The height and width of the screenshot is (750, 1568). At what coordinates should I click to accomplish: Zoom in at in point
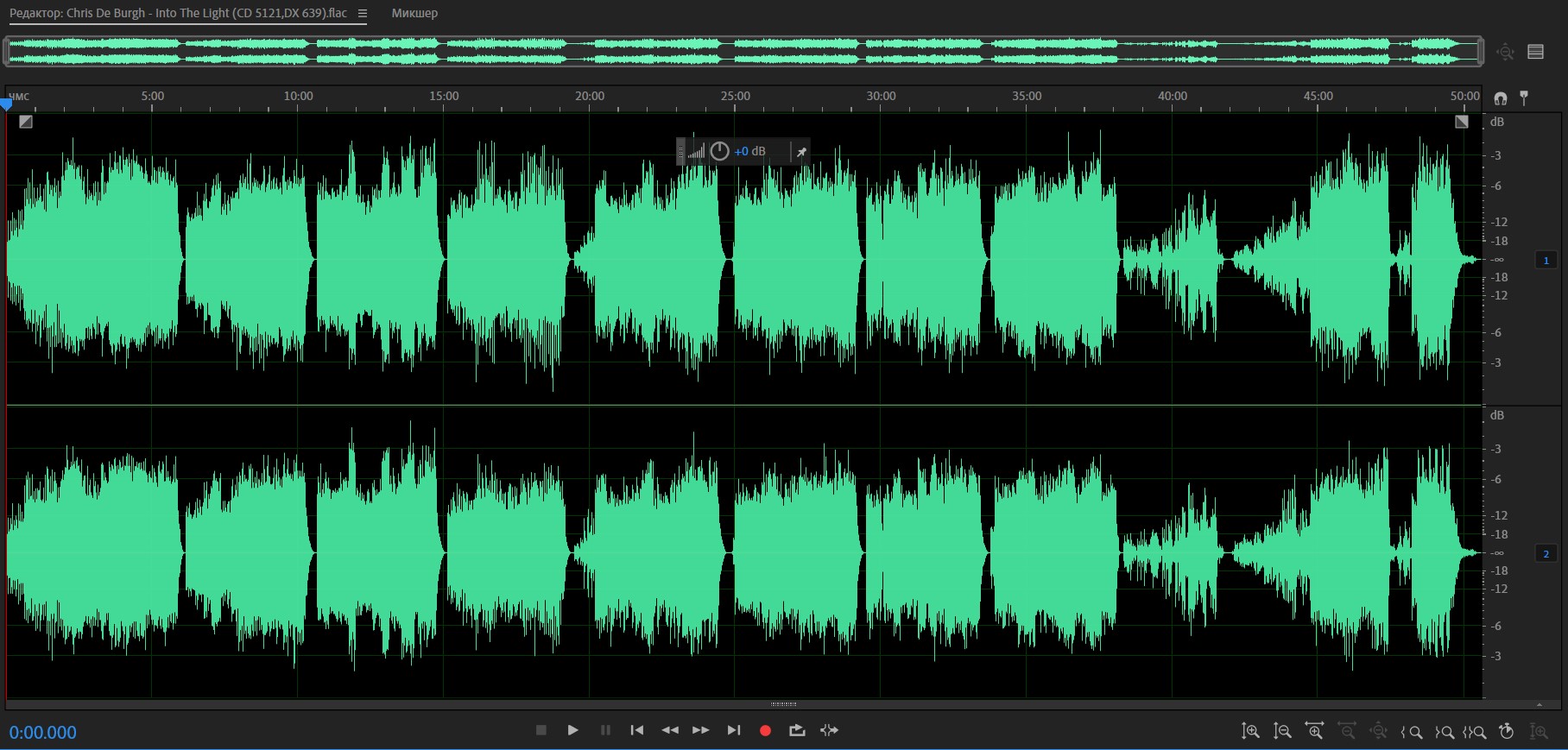(x=1412, y=732)
